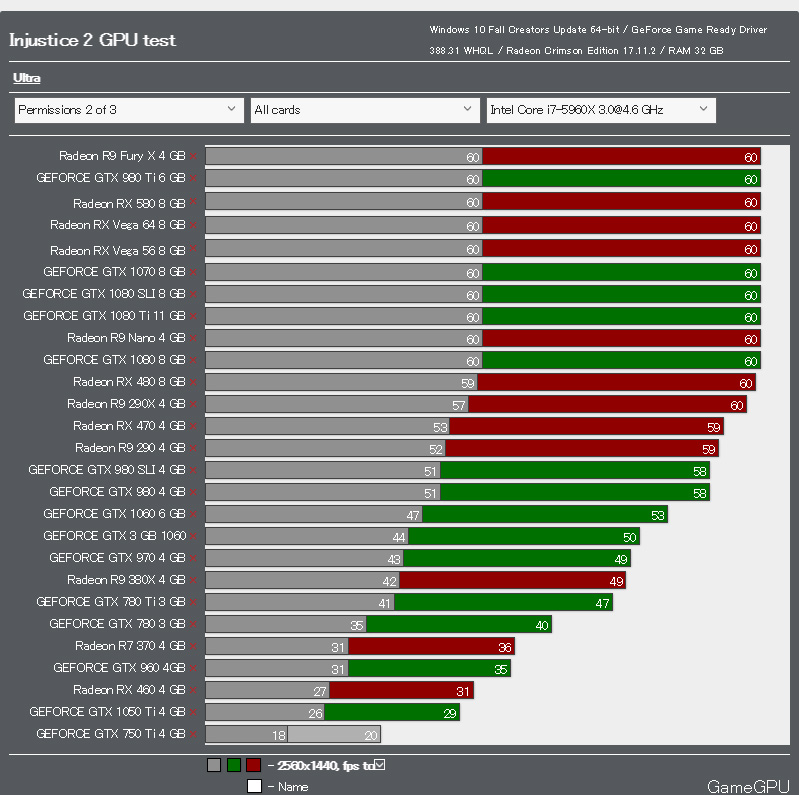Remove GEFORCE GTX 1060 6 GB via X
The height and width of the screenshot is (795, 799).
193,514
